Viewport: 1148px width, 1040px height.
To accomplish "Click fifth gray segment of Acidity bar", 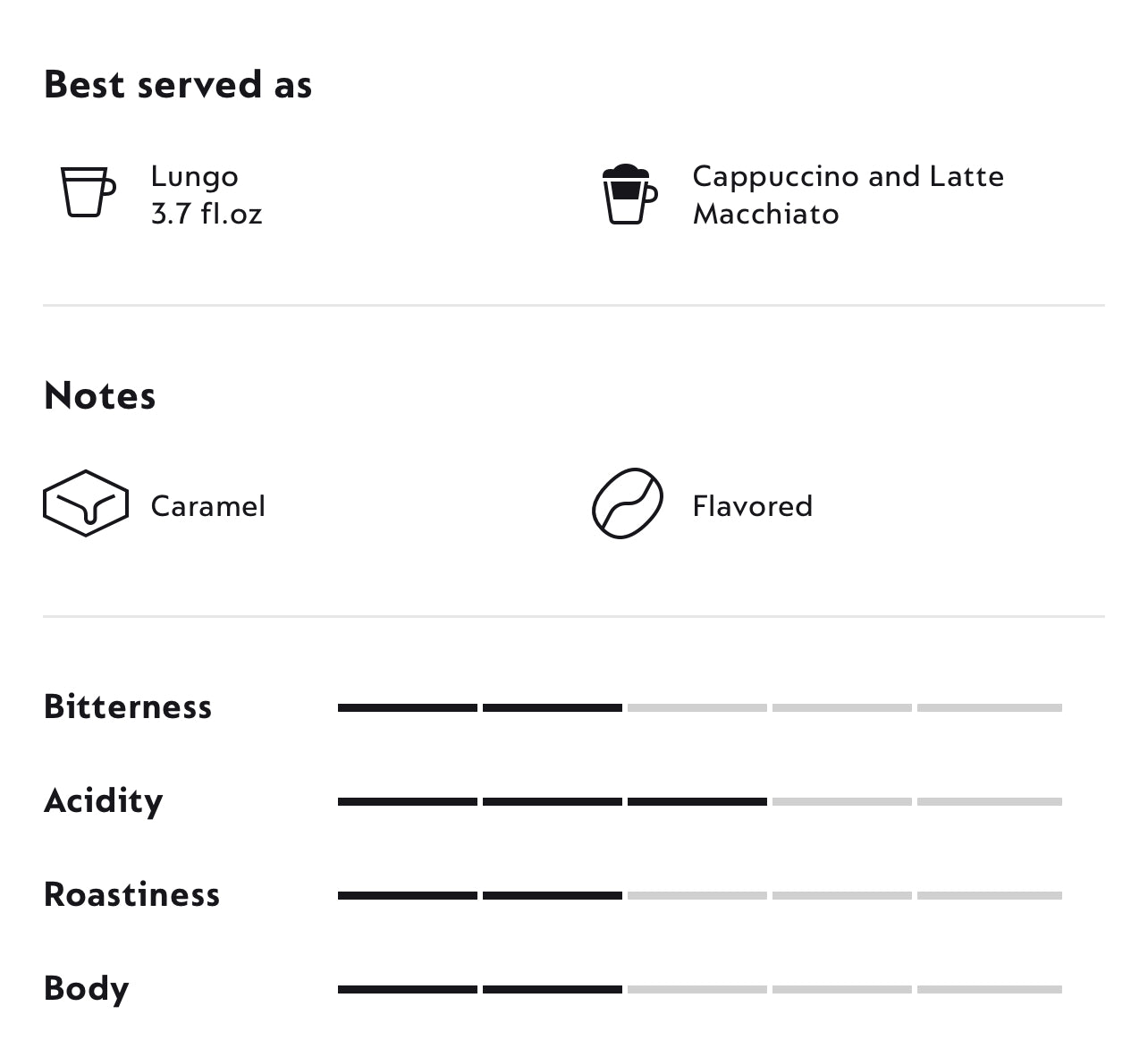I will pyautogui.click(x=990, y=802).
